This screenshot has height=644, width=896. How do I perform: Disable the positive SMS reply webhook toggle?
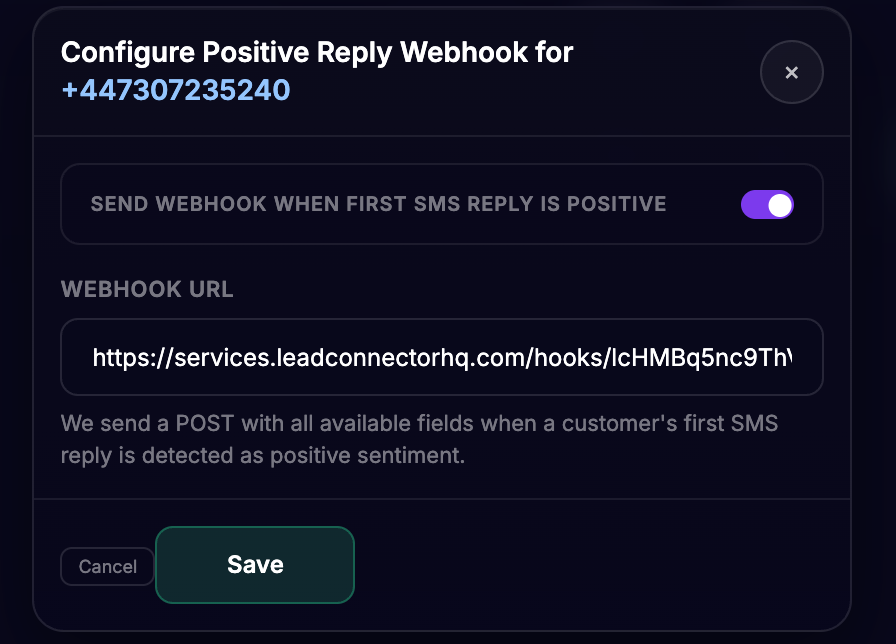click(767, 205)
